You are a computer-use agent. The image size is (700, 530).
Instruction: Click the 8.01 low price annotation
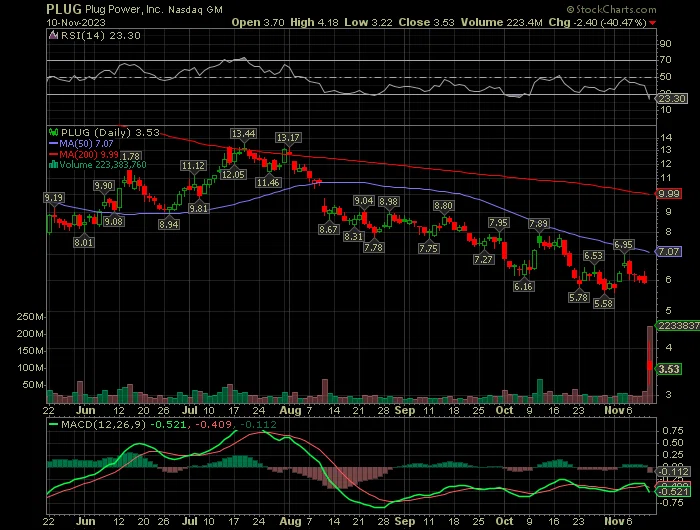[83, 242]
